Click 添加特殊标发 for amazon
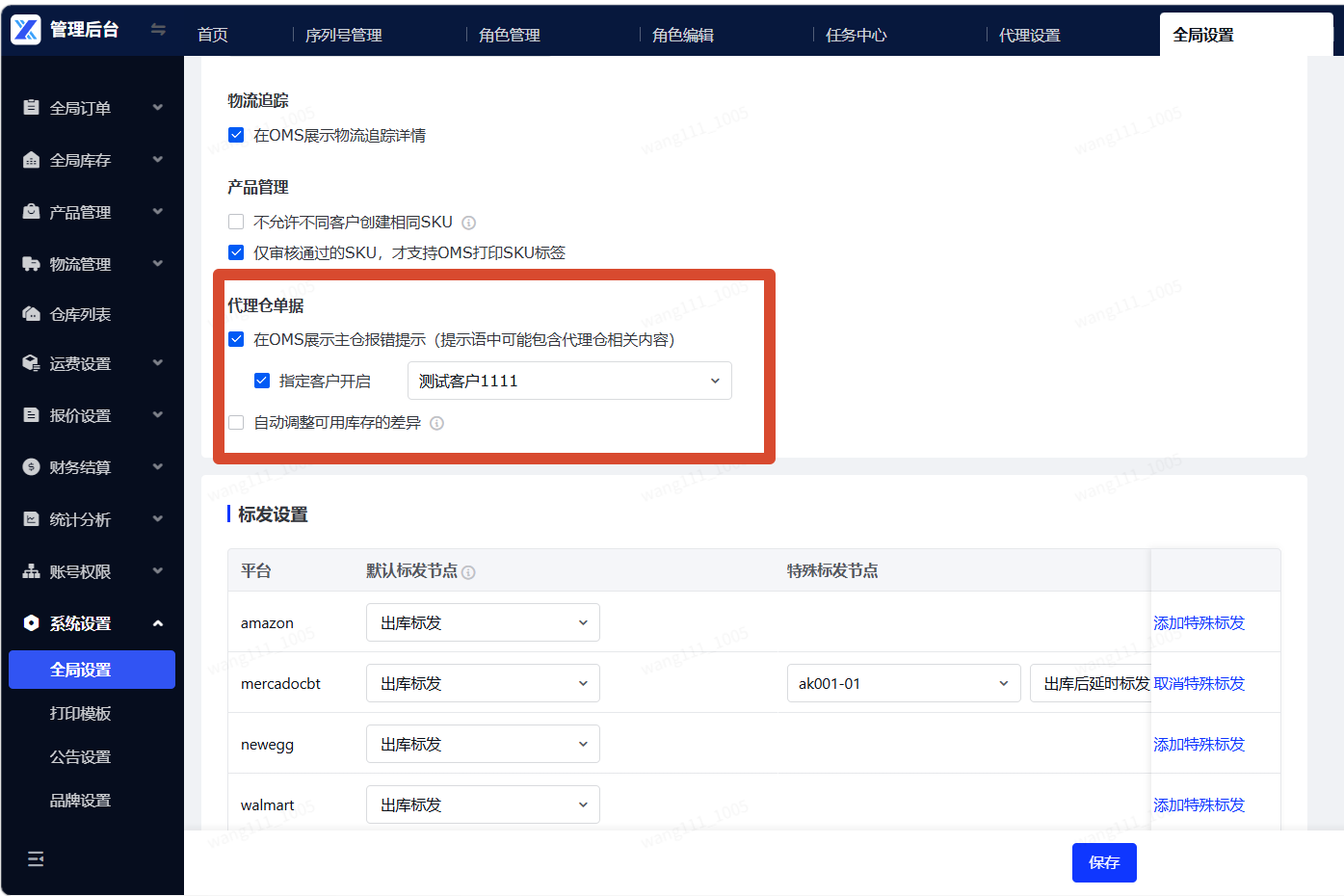Image resolution: width=1344 pixels, height=896 pixels. click(x=1199, y=622)
